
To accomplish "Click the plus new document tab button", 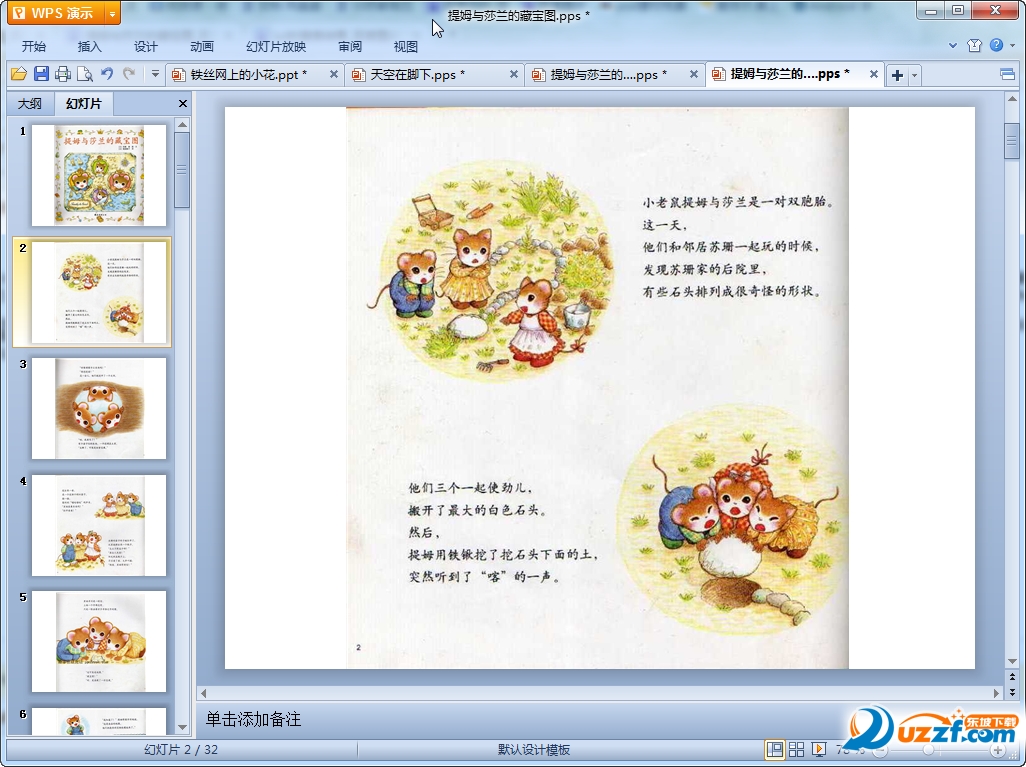I will (897, 75).
